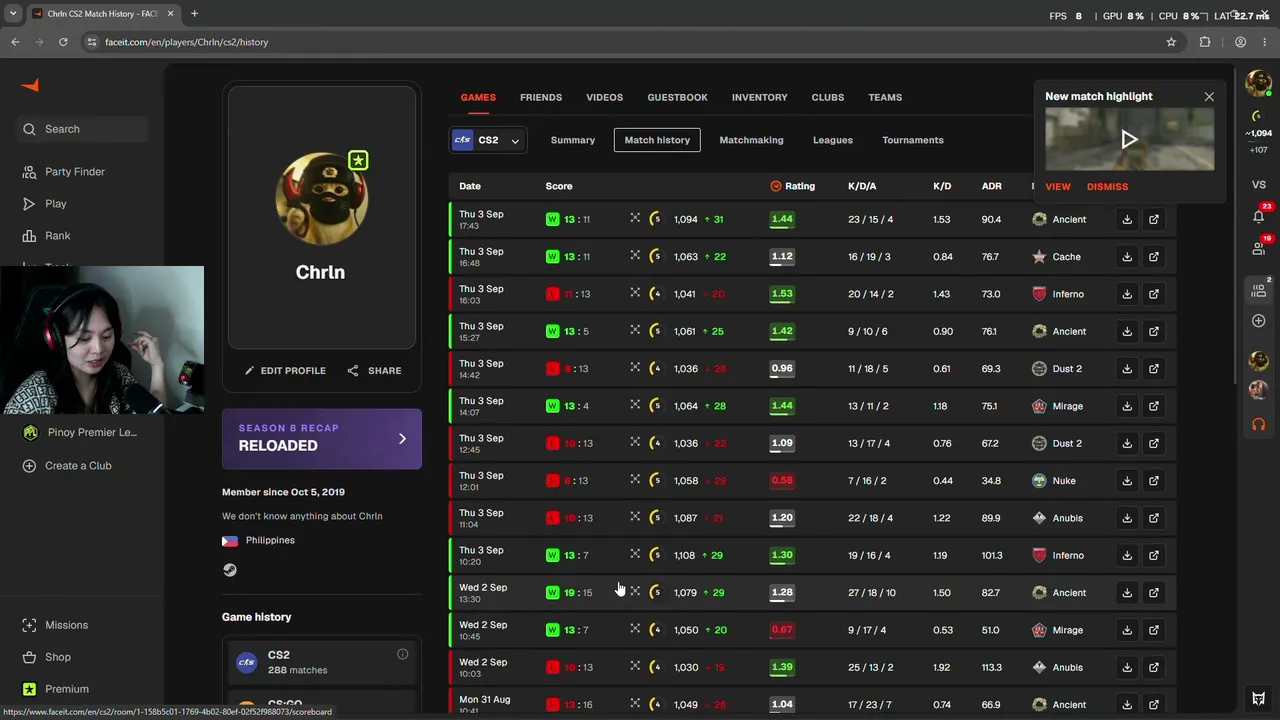Click the info icon on CS2 game card
Viewport: 1280px width, 720px height.
(402, 654)
